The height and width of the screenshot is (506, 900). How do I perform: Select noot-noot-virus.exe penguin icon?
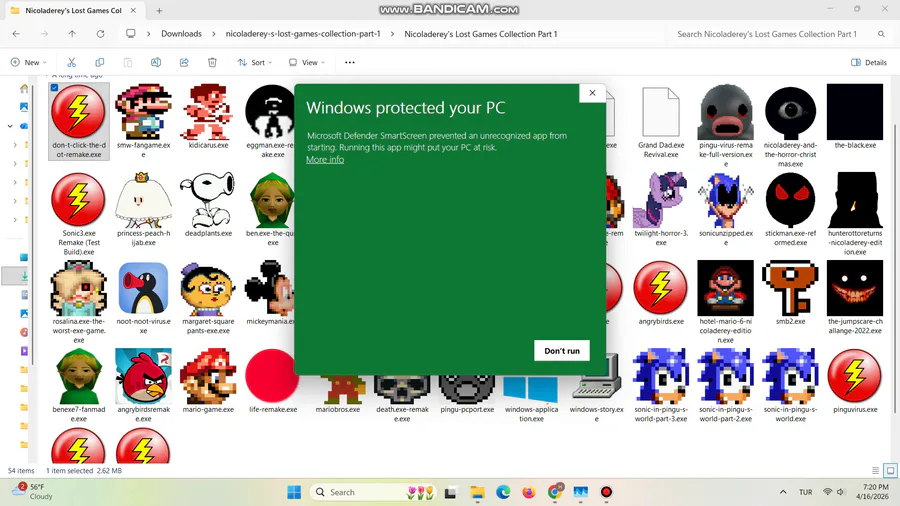[x=143, y=288]
